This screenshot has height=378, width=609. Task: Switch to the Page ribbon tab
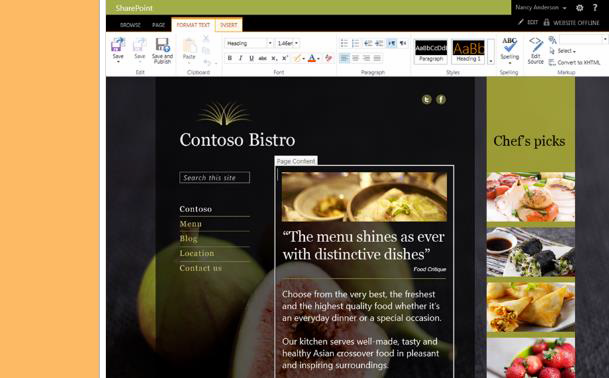(158, 25)
